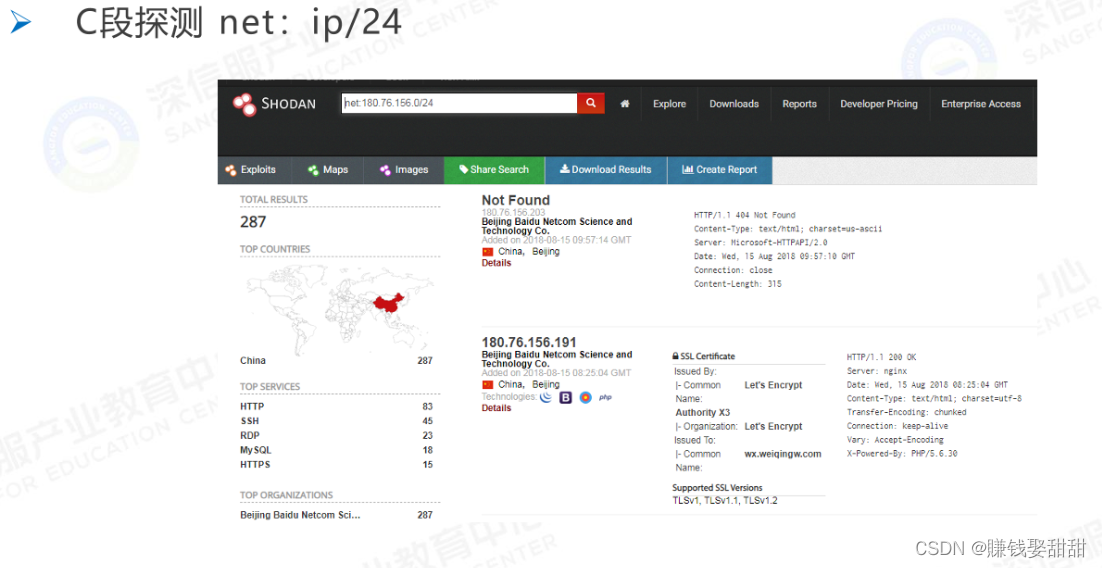The image size is (1102, 568).
Task: Open the Not Found result title
Action: click(x=515, y=200)
